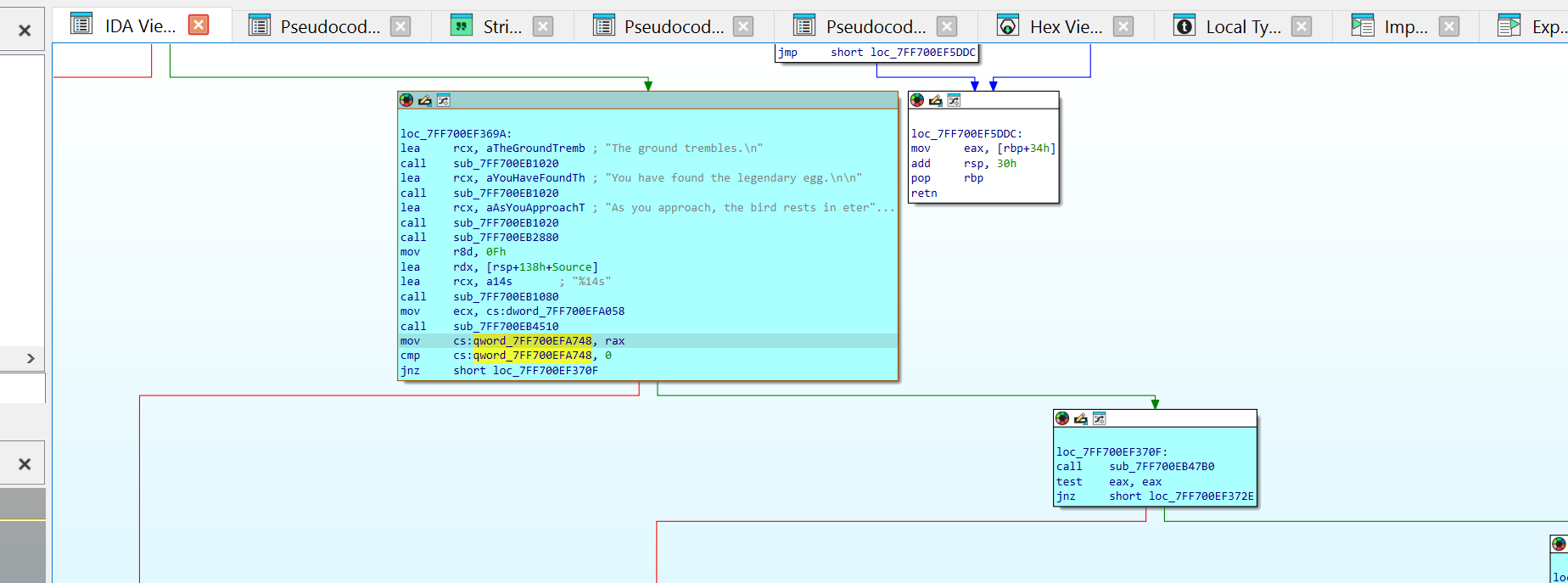This screenshot has height=583, width=1568.
Task: Set node color for loc_7FF700EF369A block
Action: (406, 100)
